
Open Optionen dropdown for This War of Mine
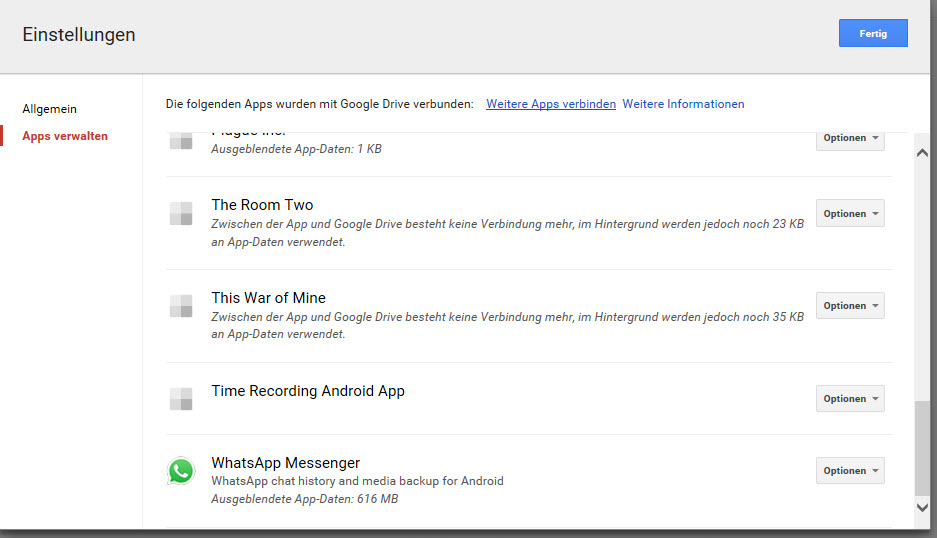(x=850, y=305)
